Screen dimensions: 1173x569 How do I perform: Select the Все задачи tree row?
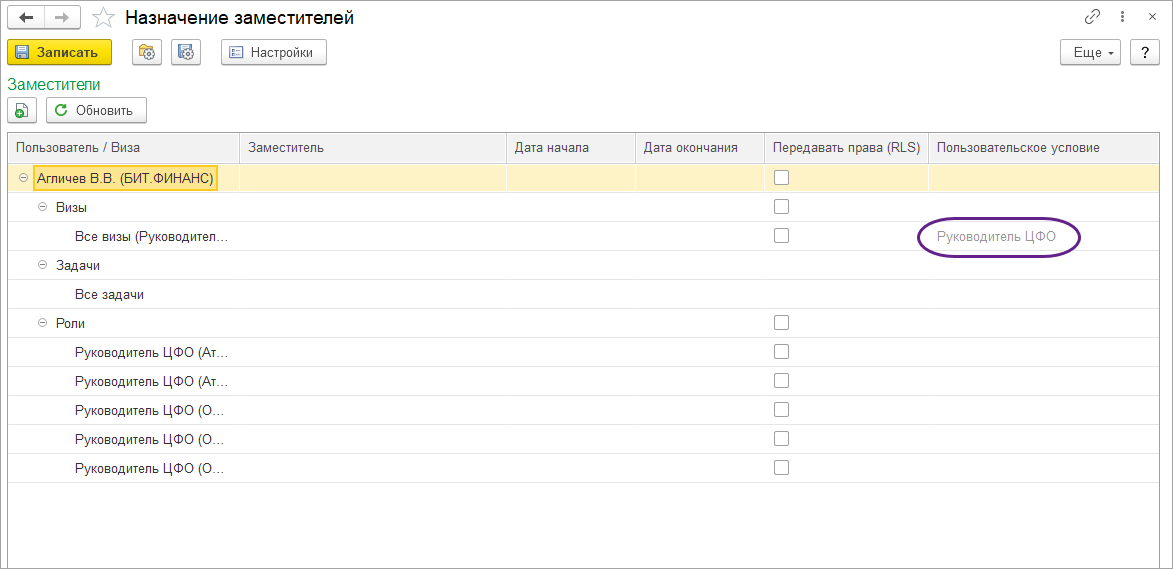(109, 295)
